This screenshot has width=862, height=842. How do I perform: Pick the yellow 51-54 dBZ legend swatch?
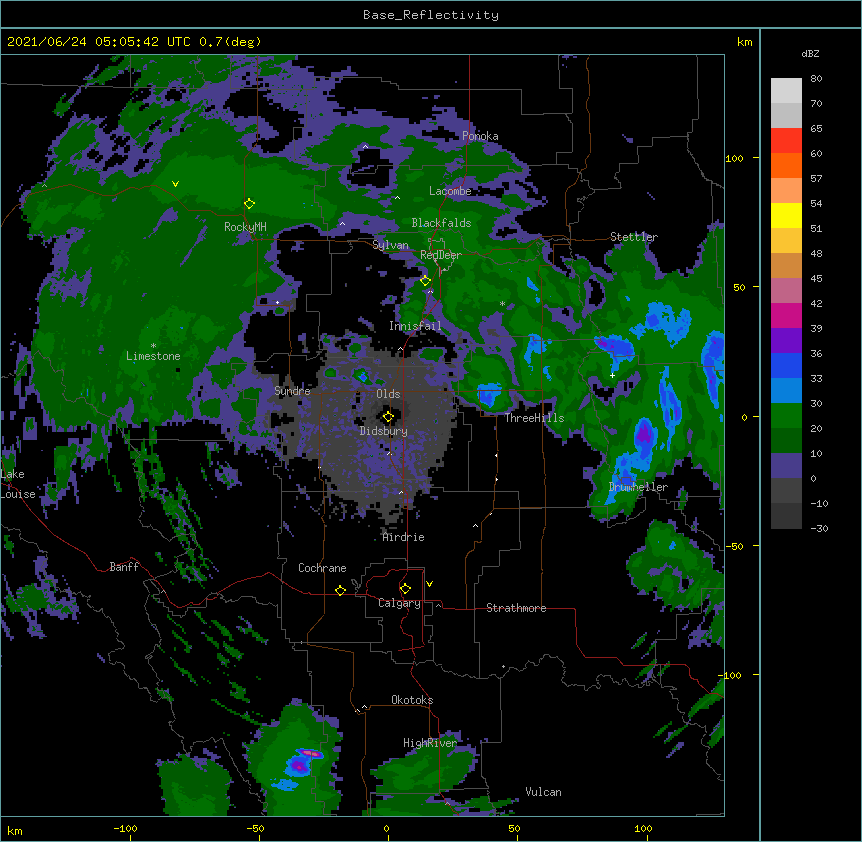point(786,215)
